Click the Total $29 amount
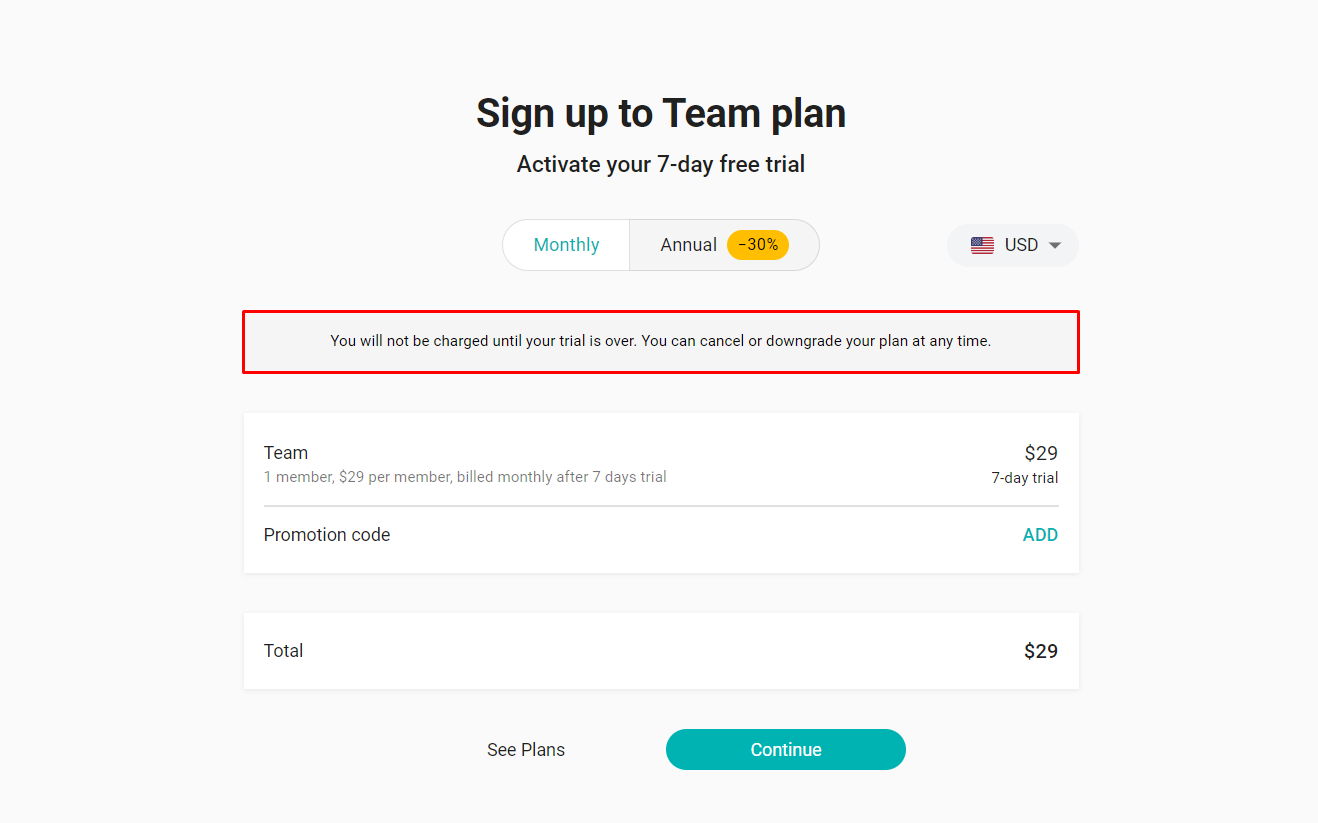 1041,651
